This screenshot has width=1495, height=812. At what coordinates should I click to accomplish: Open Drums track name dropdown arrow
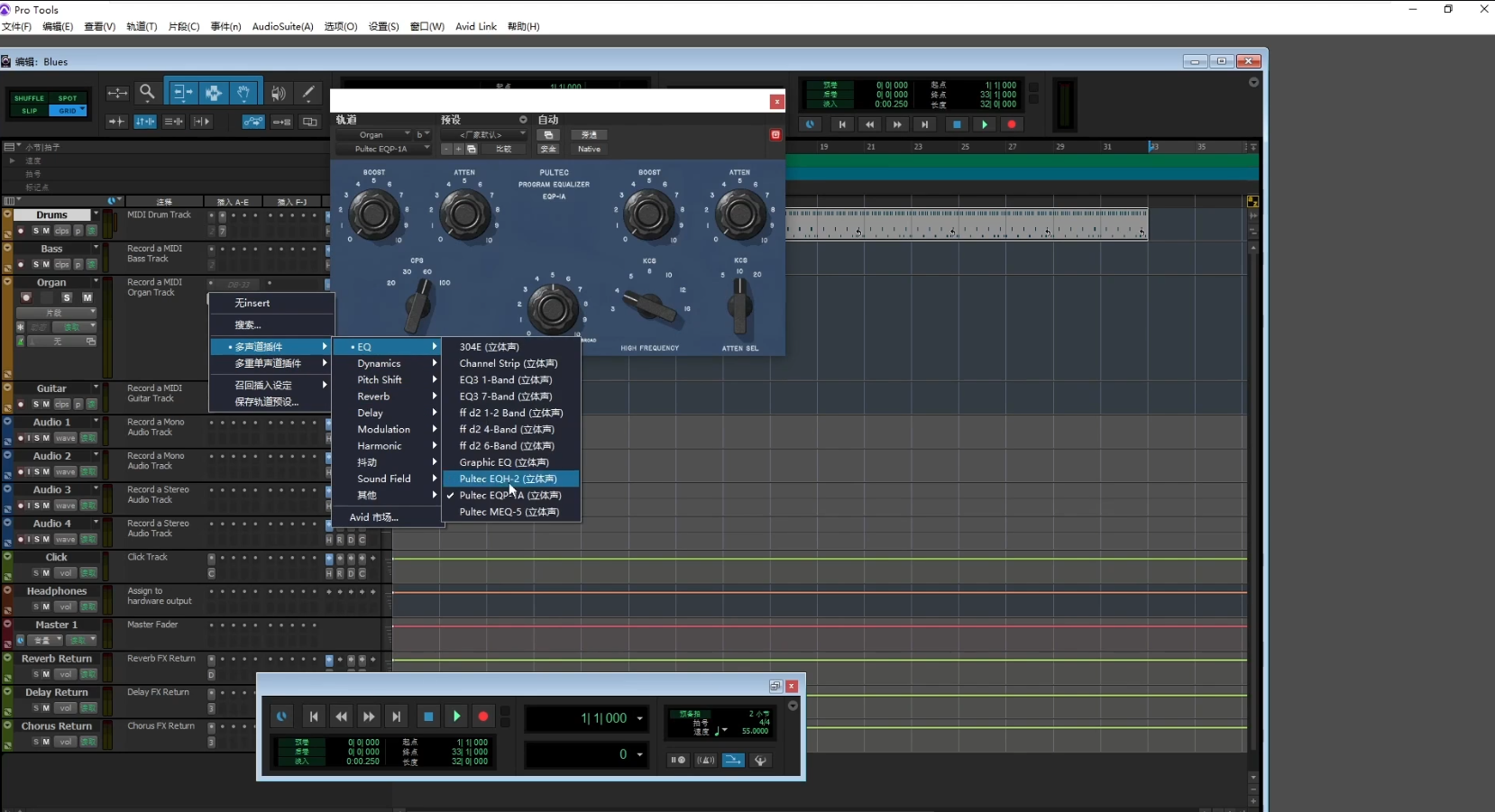click(96, 214)
